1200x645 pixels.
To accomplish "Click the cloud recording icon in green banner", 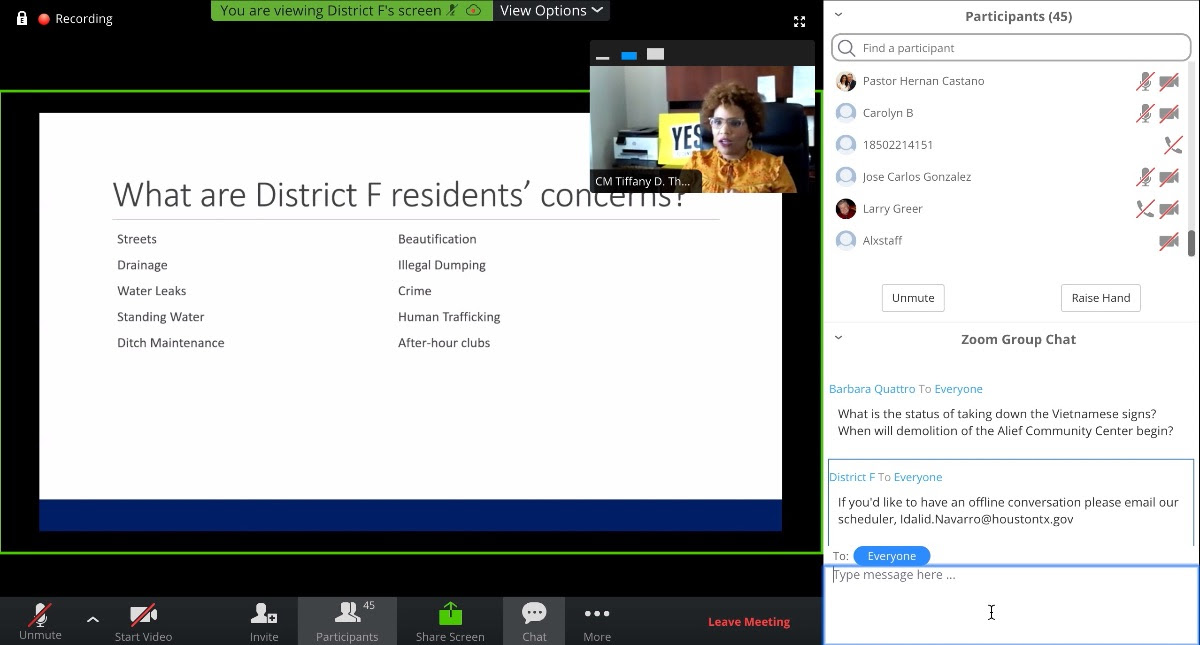I will [x=474, y=10].
